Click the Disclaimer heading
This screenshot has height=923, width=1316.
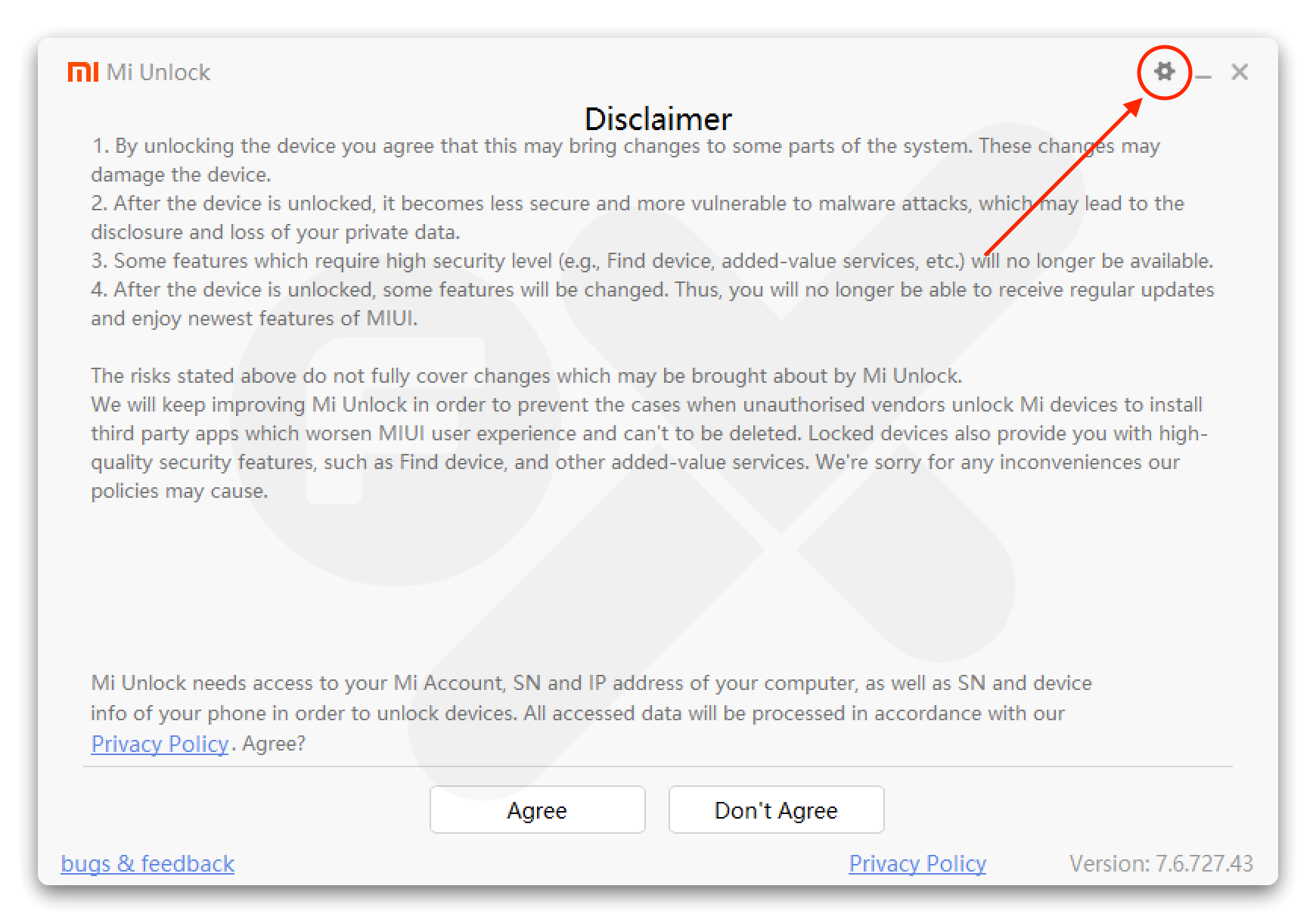pyautogui.click(x=658, y=119)
